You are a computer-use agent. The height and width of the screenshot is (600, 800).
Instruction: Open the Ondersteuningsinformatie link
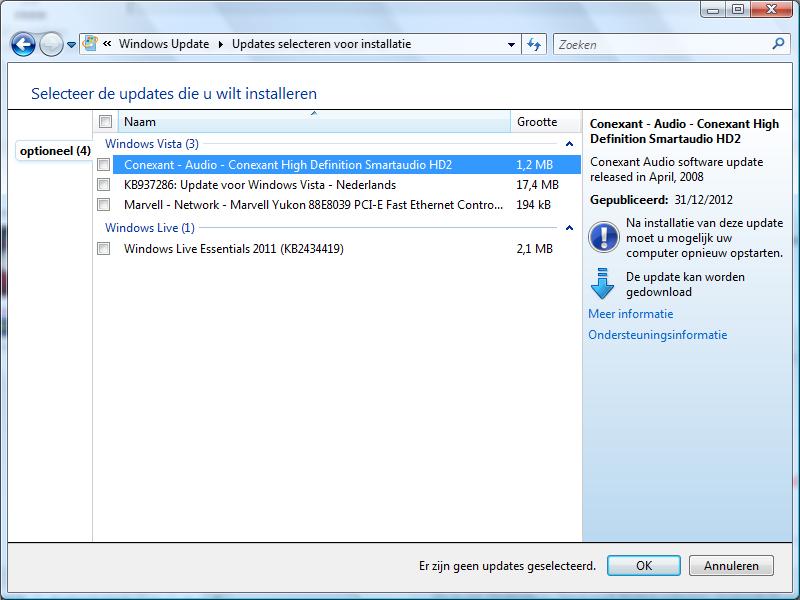(658, 335)
